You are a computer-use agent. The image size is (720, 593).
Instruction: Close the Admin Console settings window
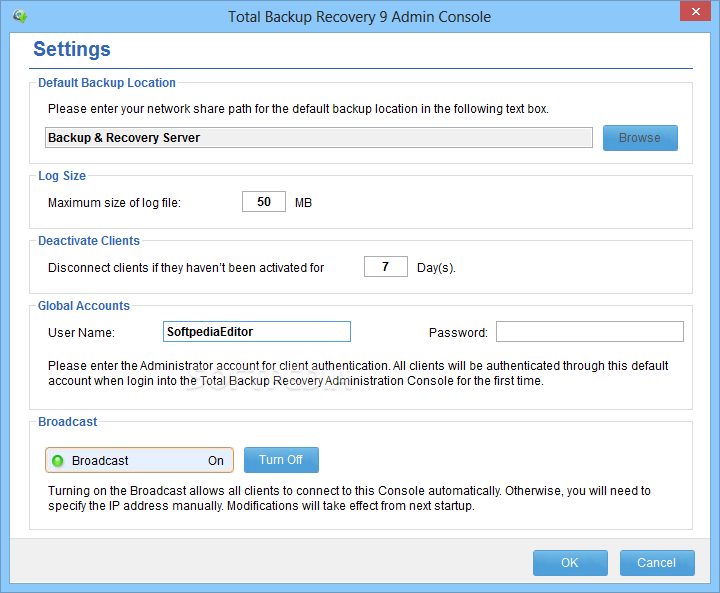pos(695,11)
